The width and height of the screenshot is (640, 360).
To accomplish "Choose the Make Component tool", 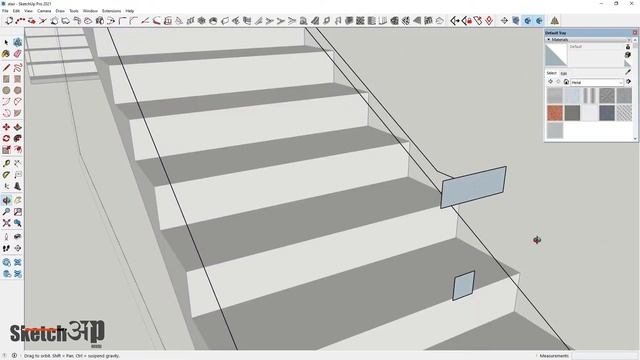I will [x=18, y=42].
